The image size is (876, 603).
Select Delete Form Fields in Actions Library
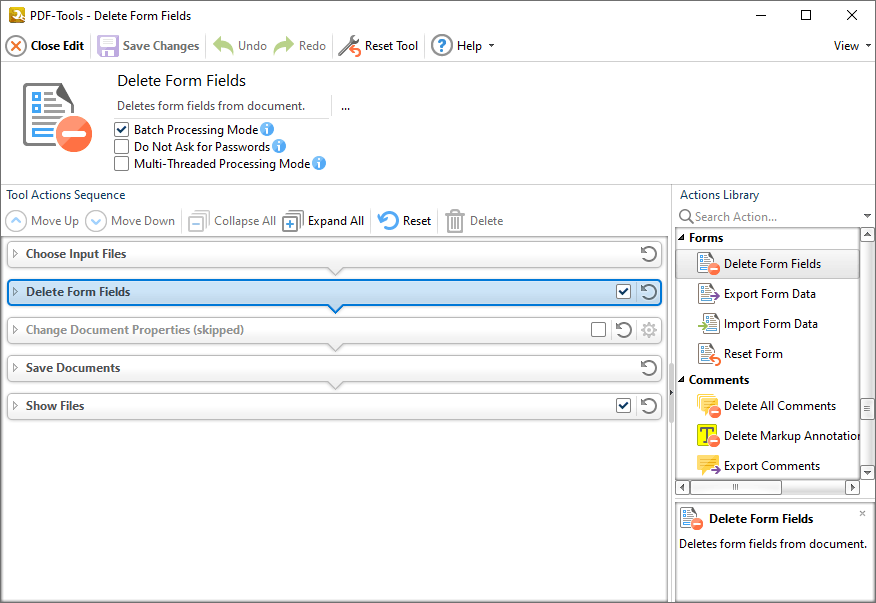[x=767, y=264]
